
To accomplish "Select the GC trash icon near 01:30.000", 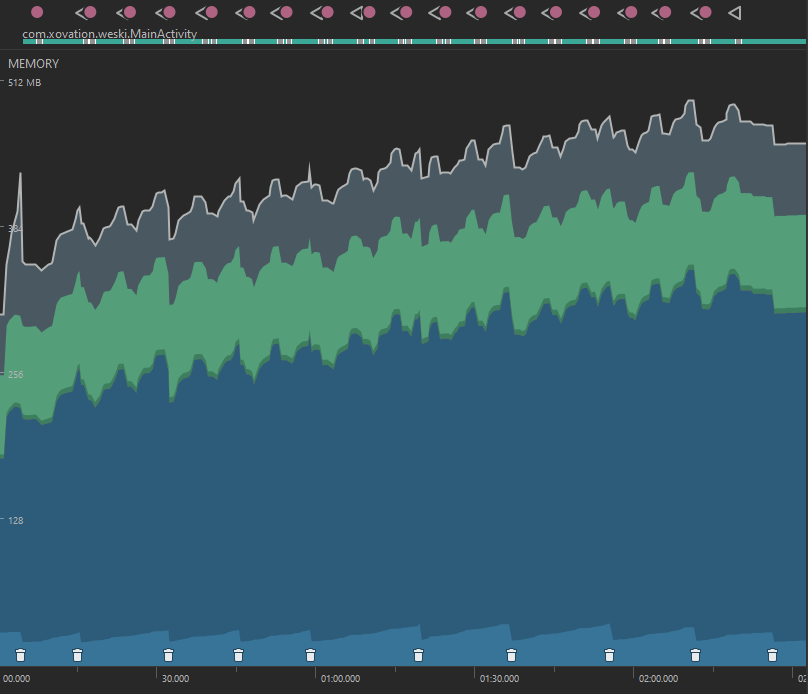I will click(x=511, y=655).
